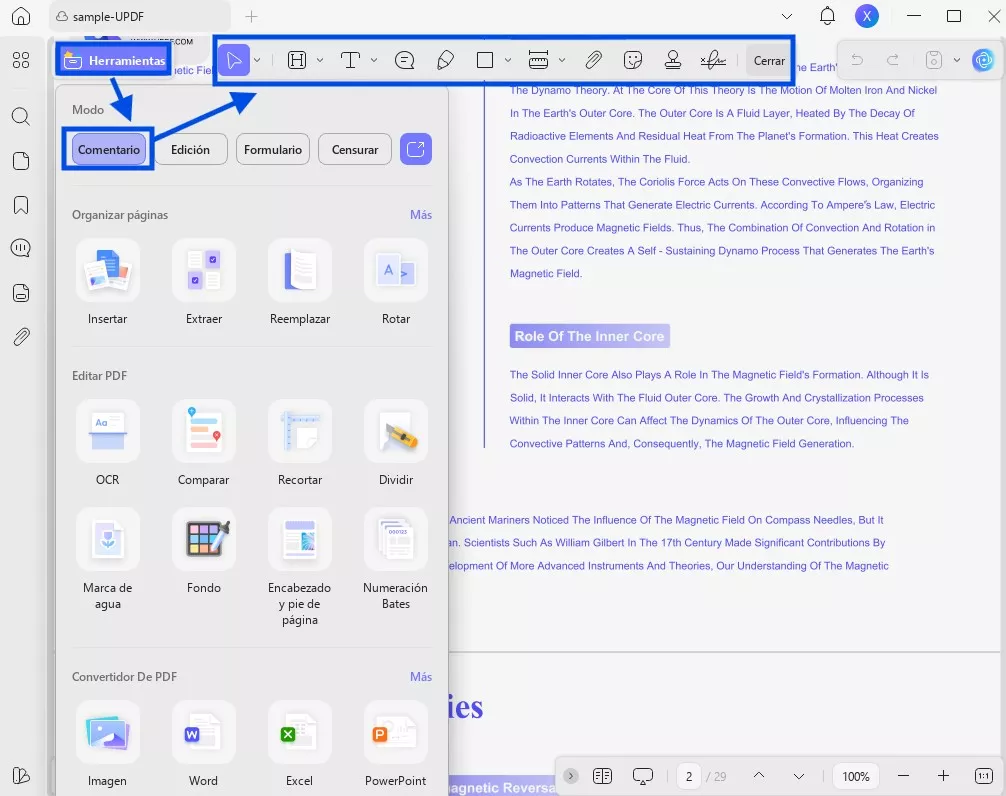The image size is (1006, 796).
Task: Undo the last action
Action: [x=857, y=60]
